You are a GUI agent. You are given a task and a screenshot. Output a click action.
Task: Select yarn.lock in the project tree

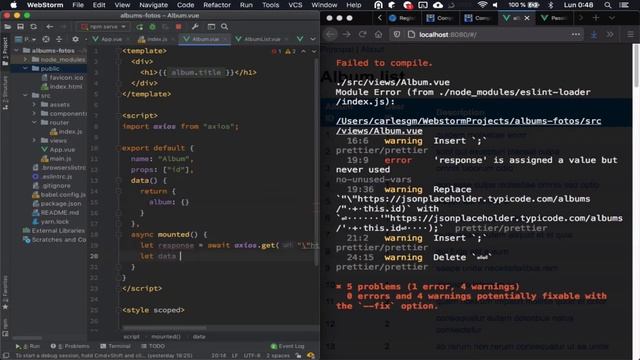51,221
